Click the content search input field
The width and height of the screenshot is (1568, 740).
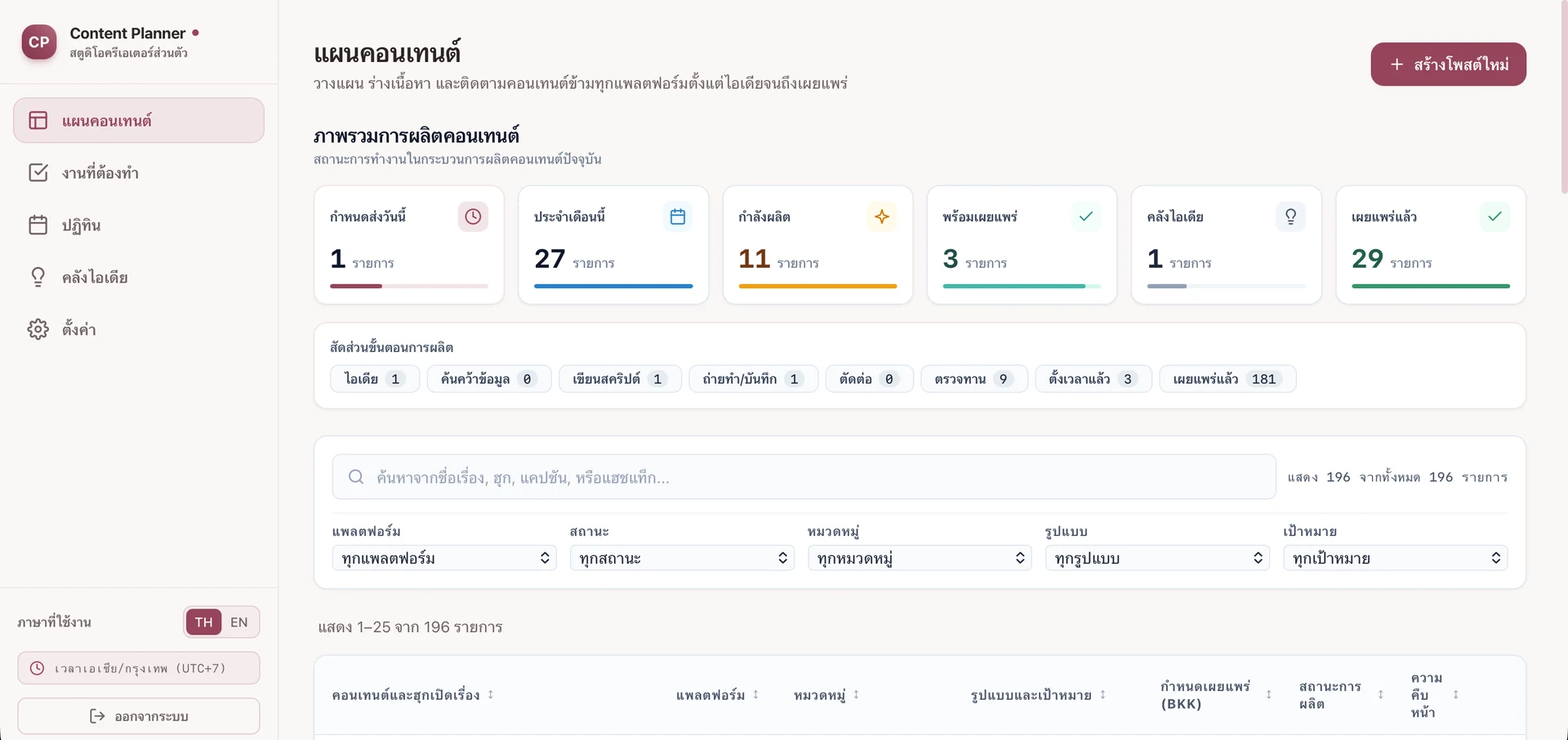coord(804,477)
